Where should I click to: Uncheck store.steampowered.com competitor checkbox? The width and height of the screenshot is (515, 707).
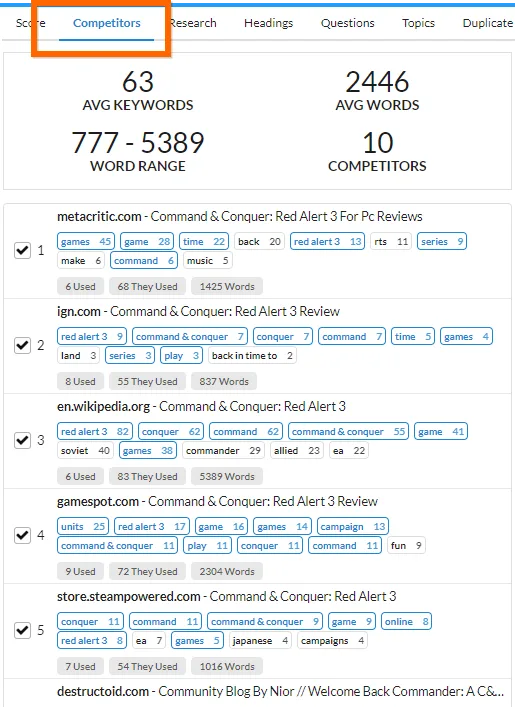[23, 630]
